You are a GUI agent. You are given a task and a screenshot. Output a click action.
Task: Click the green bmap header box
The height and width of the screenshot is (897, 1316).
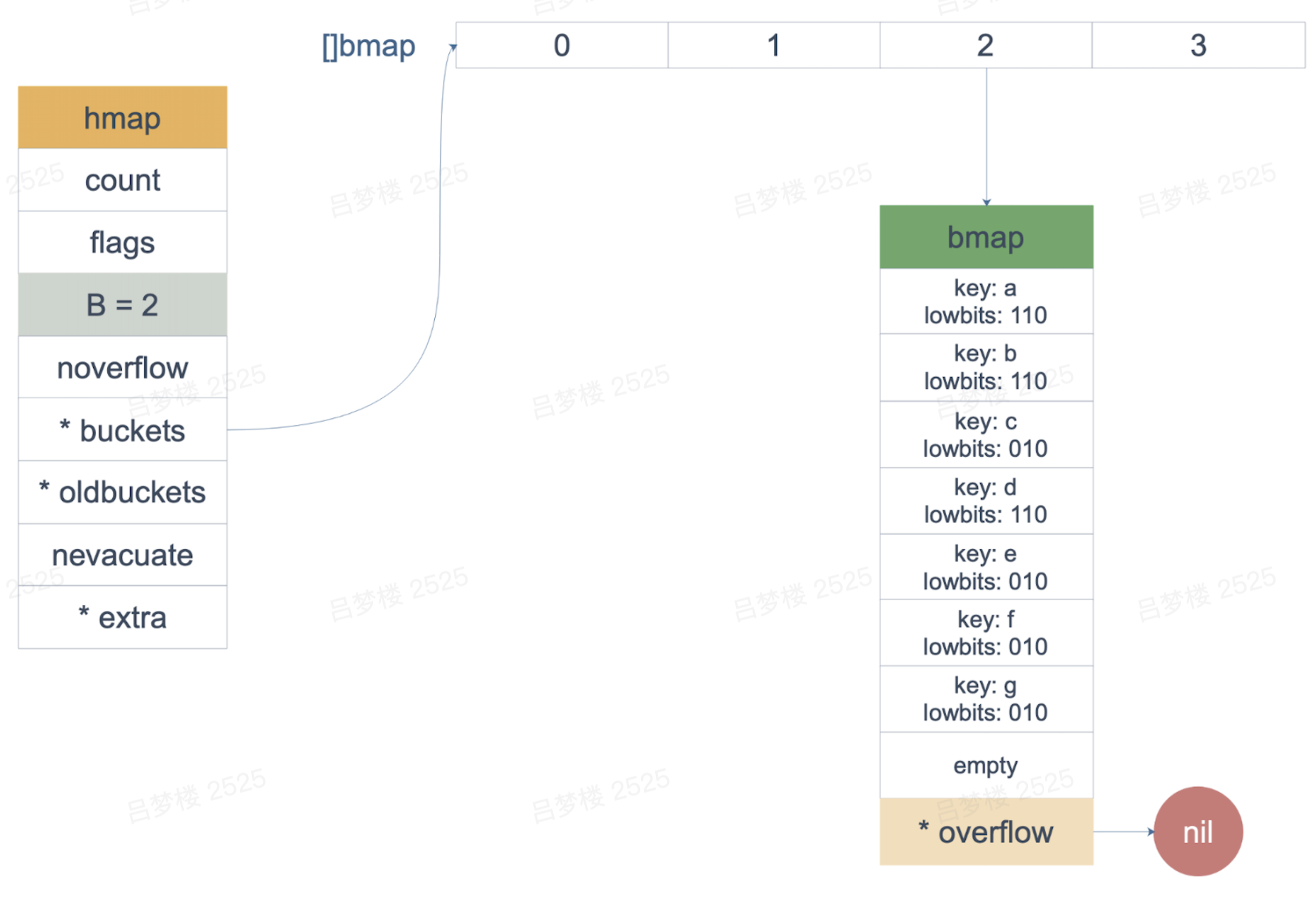pos(987,237)
